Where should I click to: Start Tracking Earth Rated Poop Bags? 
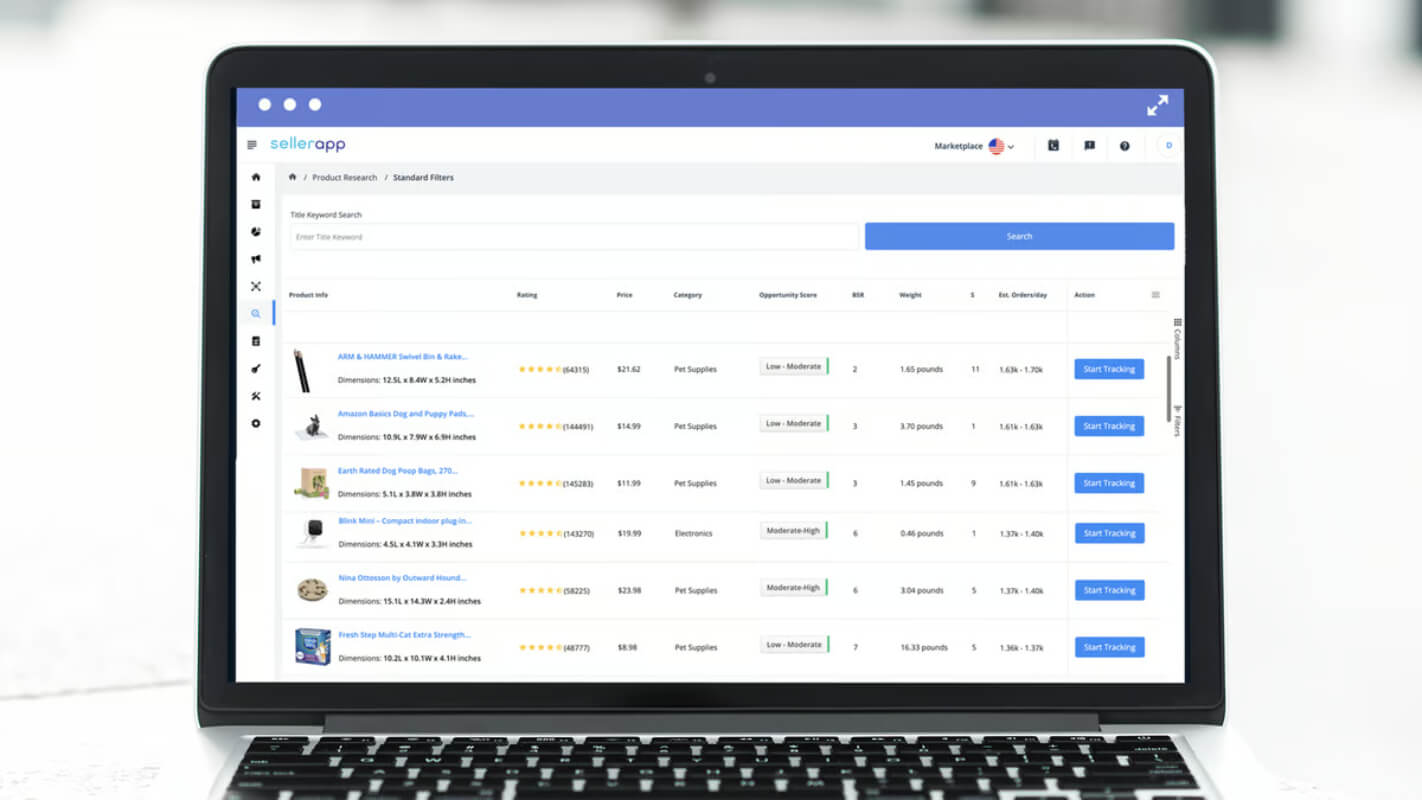1109,483
